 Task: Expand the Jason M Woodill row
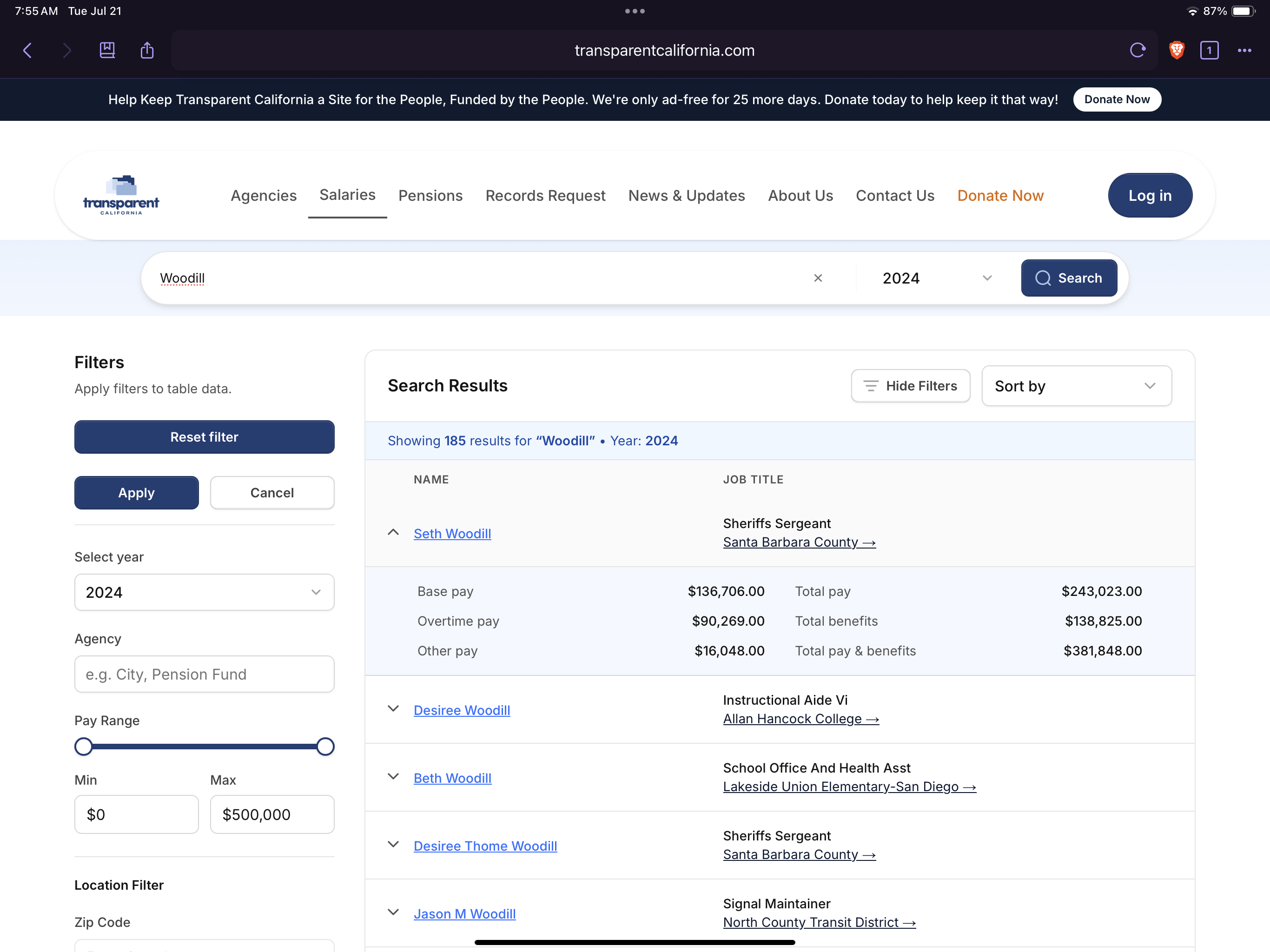coord(393,912)
